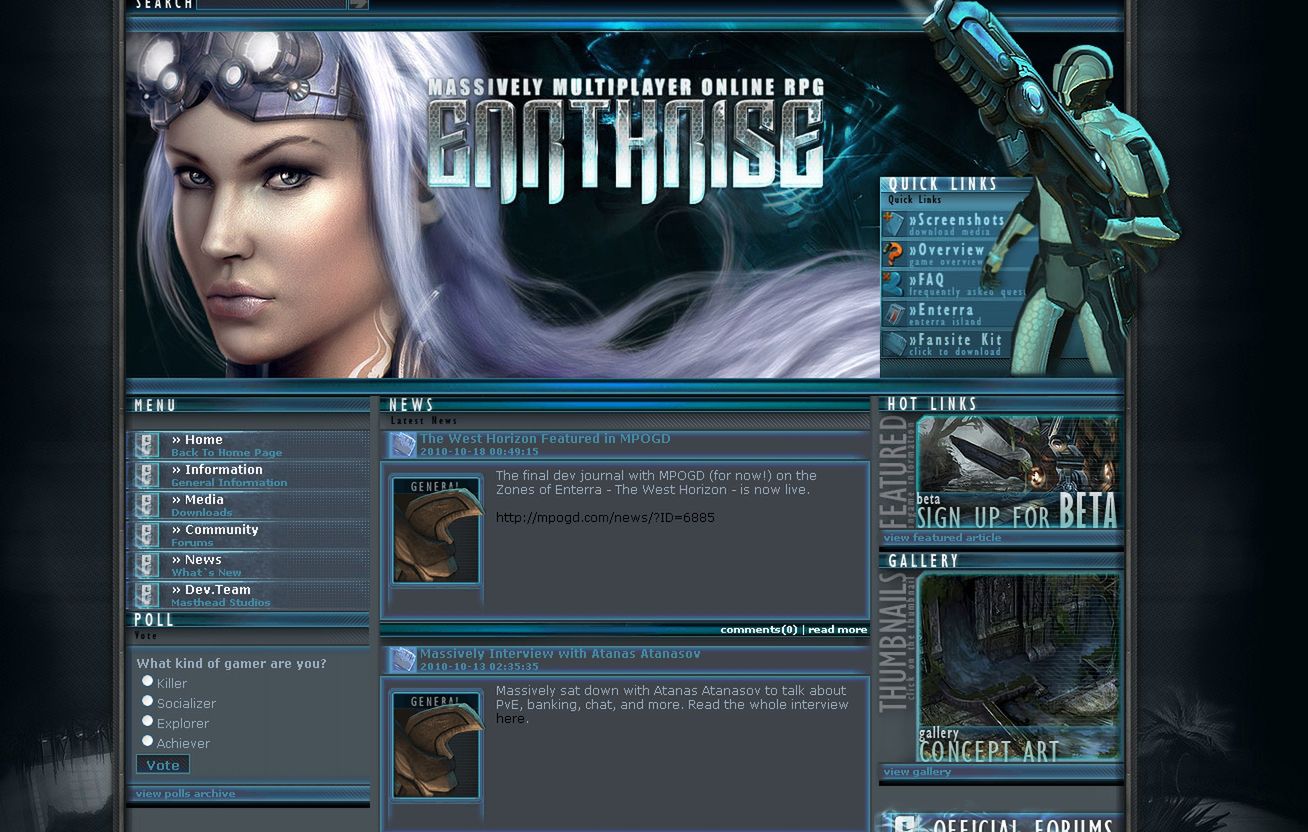The height and width of the screenshot is (832, 1308).
Task: Click the Overview question mark icon
Action: (x=893, y=254)
